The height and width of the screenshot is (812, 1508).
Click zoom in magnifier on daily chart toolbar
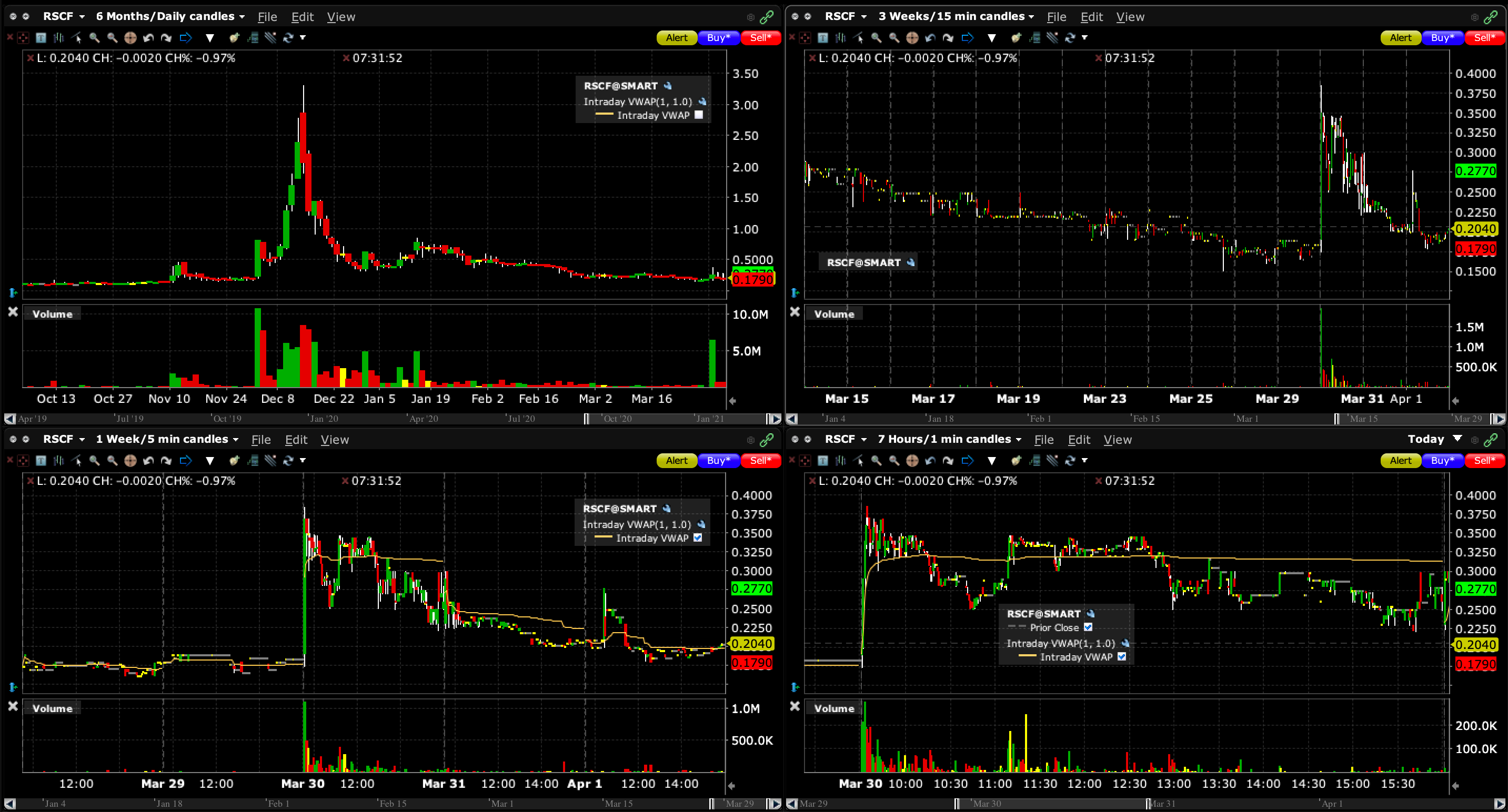click(x=94, y=38)
